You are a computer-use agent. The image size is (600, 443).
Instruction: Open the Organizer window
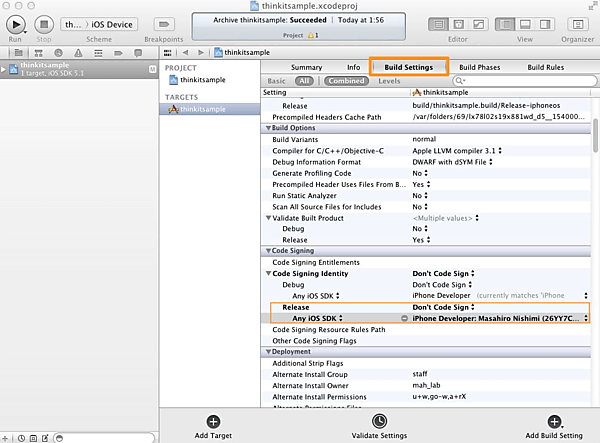coord(575,23)
